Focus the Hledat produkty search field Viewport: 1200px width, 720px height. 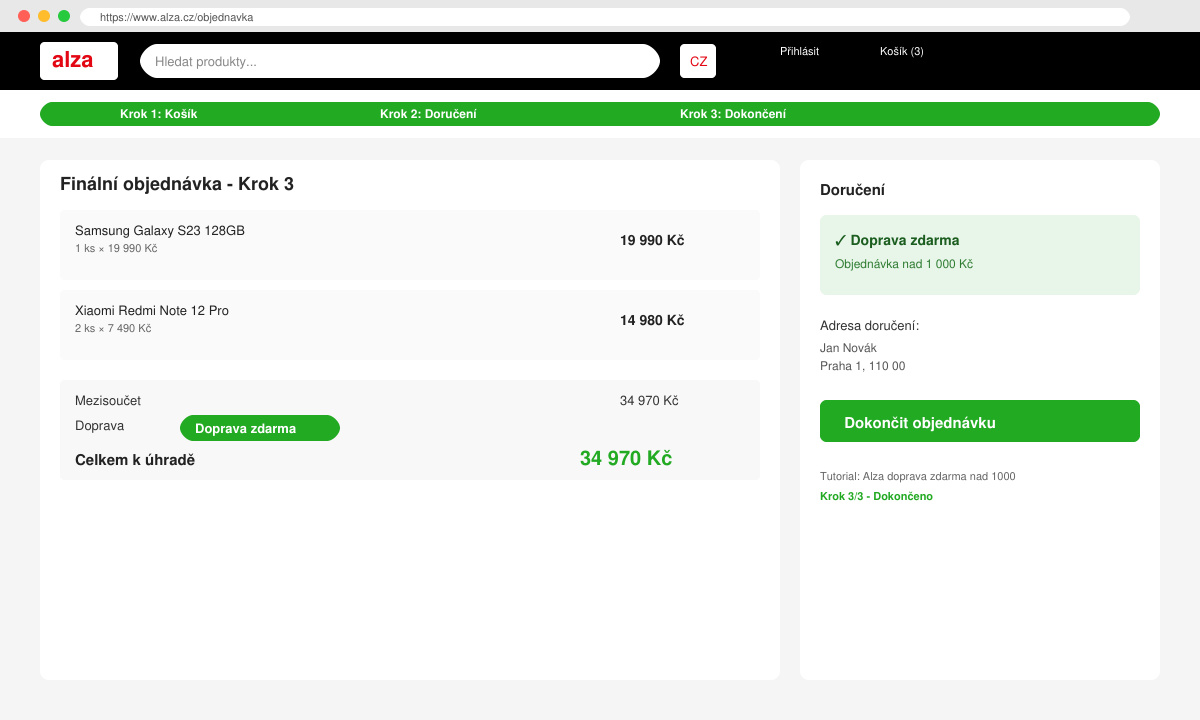(400, 61)
